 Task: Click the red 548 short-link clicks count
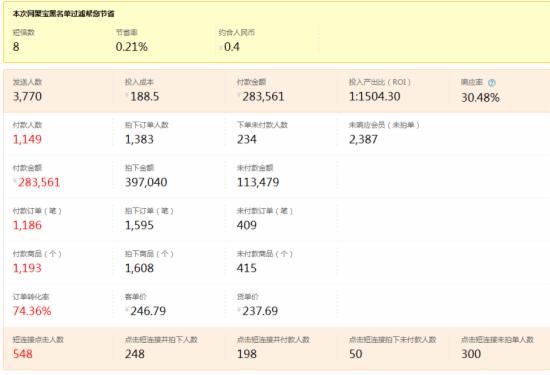tap(23, 354)
